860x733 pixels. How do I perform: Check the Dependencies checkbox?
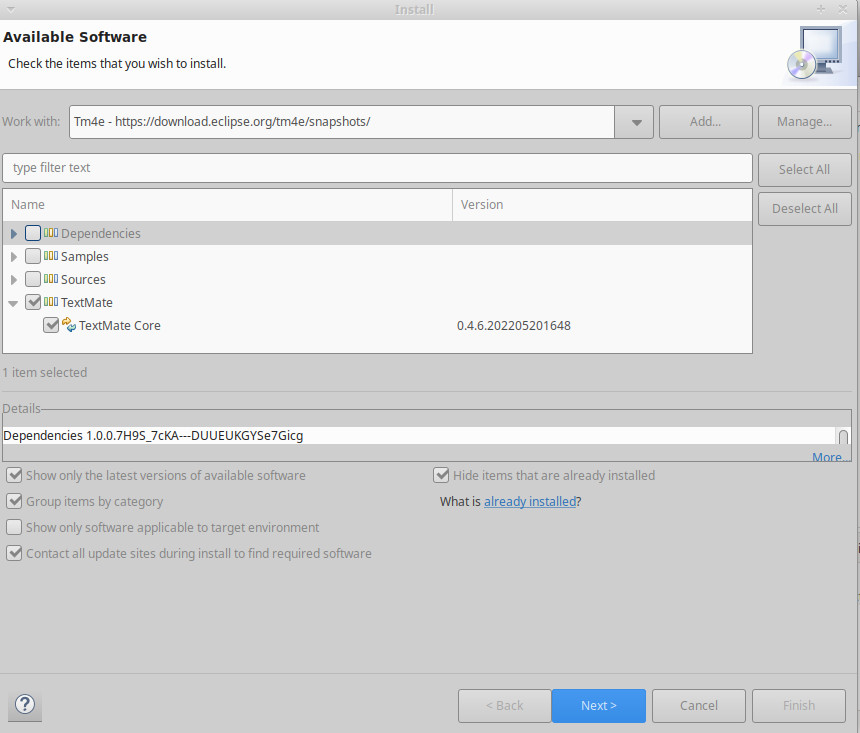[x=33, y=233]
